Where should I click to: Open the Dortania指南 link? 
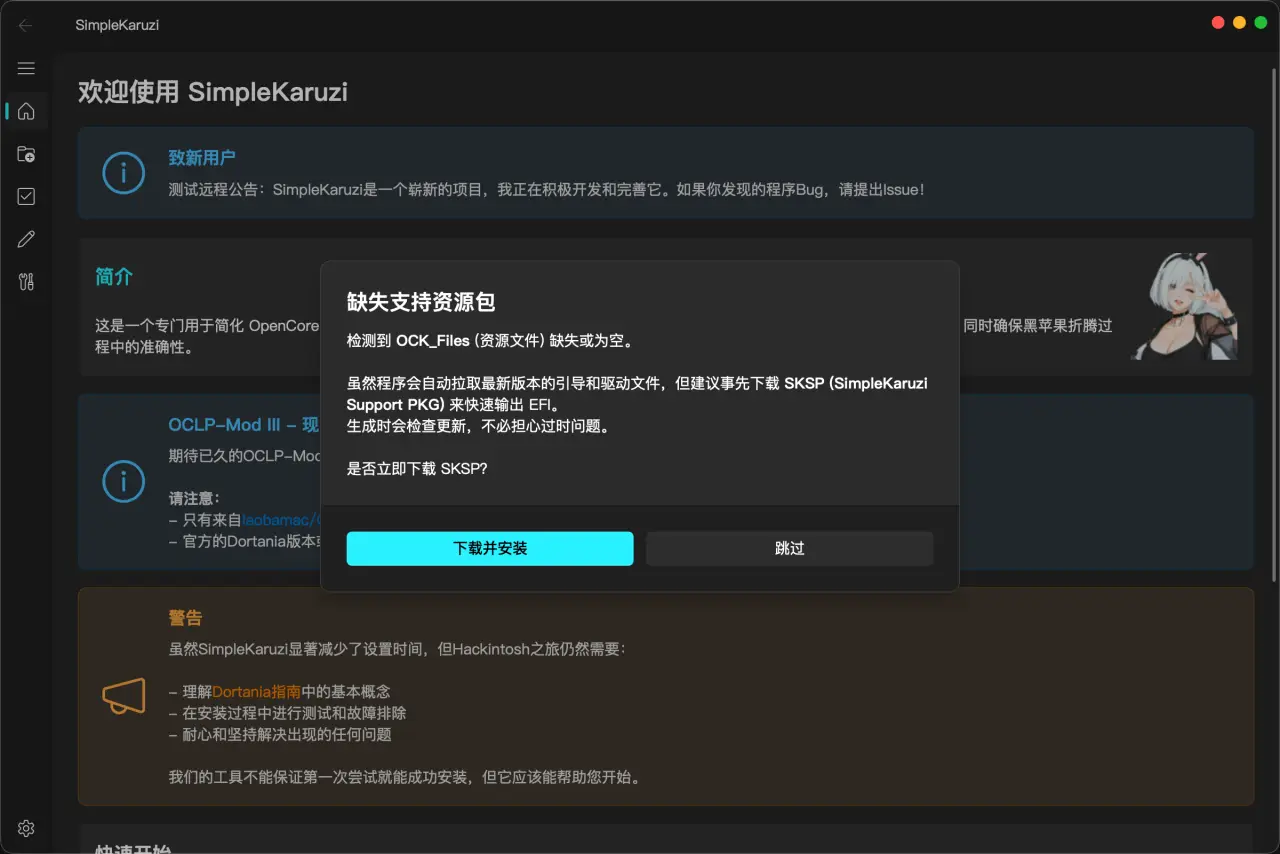tap(257, 691)
